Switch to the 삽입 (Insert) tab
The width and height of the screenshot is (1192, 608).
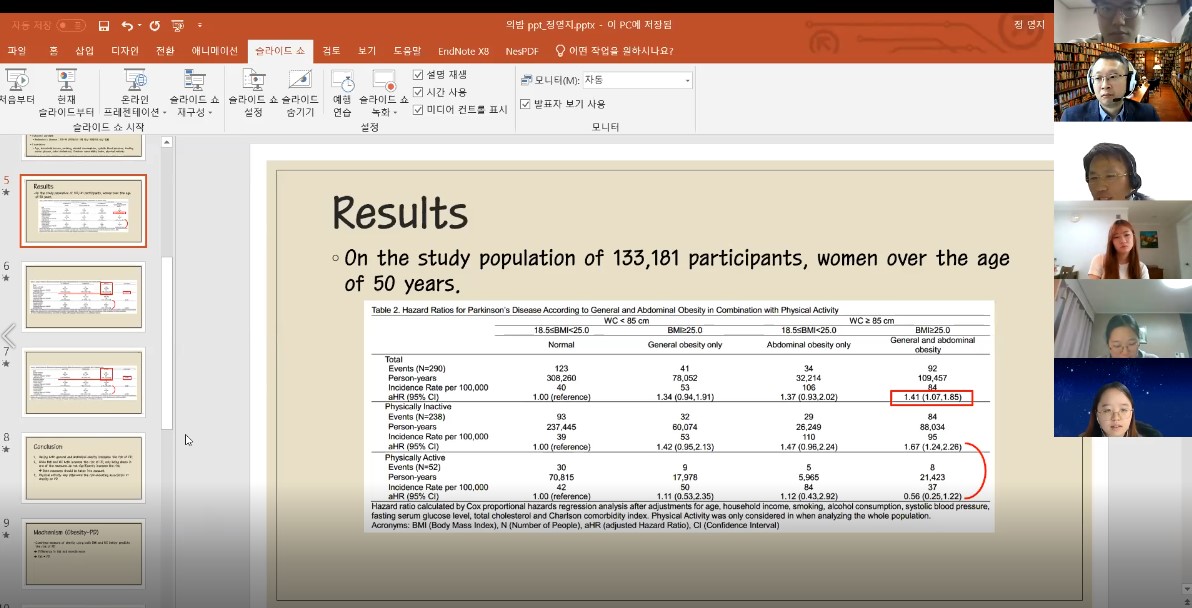[84, 51]
